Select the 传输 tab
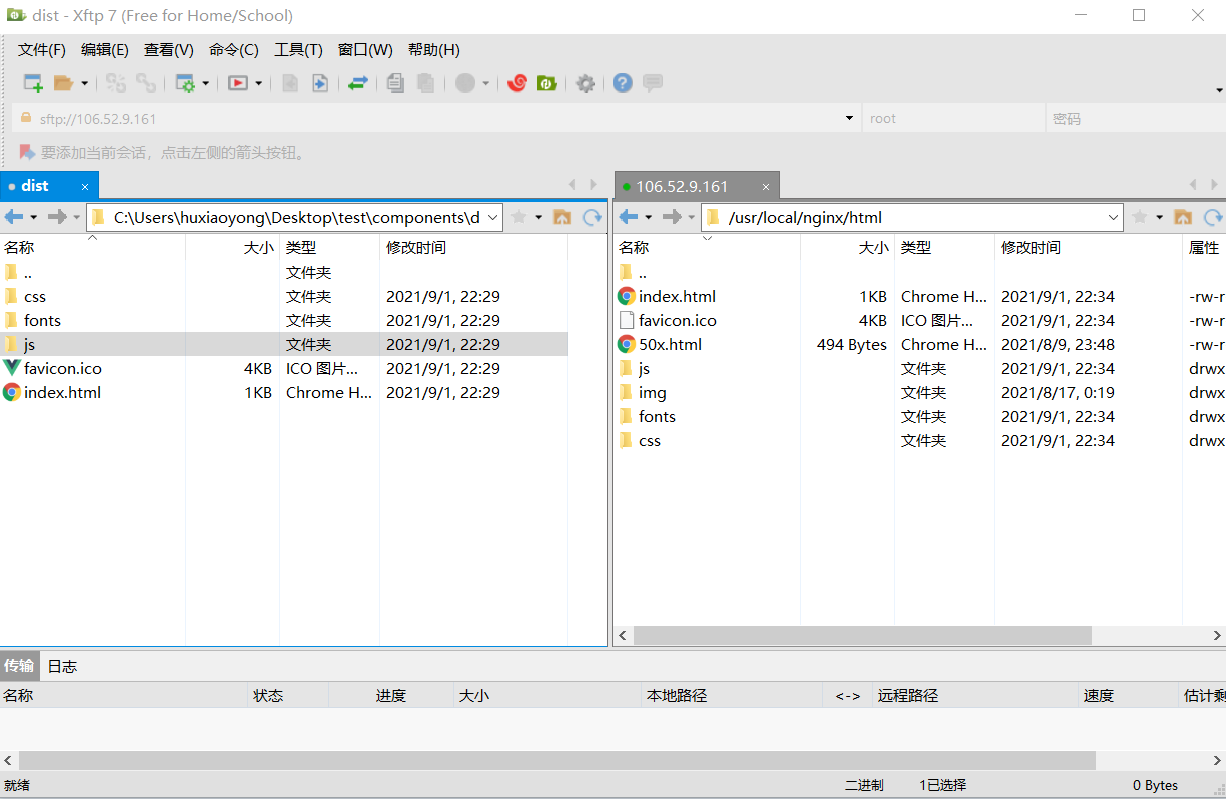The image size is (1226, 799). (x=19, y=666)
